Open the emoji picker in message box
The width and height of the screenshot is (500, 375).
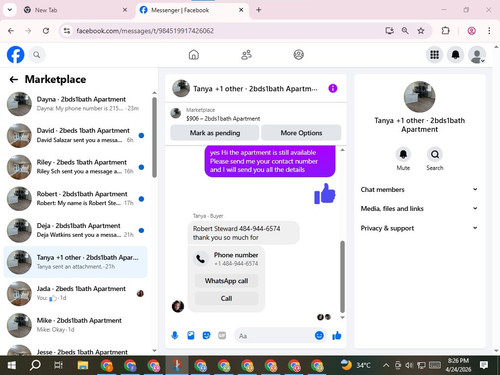319,335
